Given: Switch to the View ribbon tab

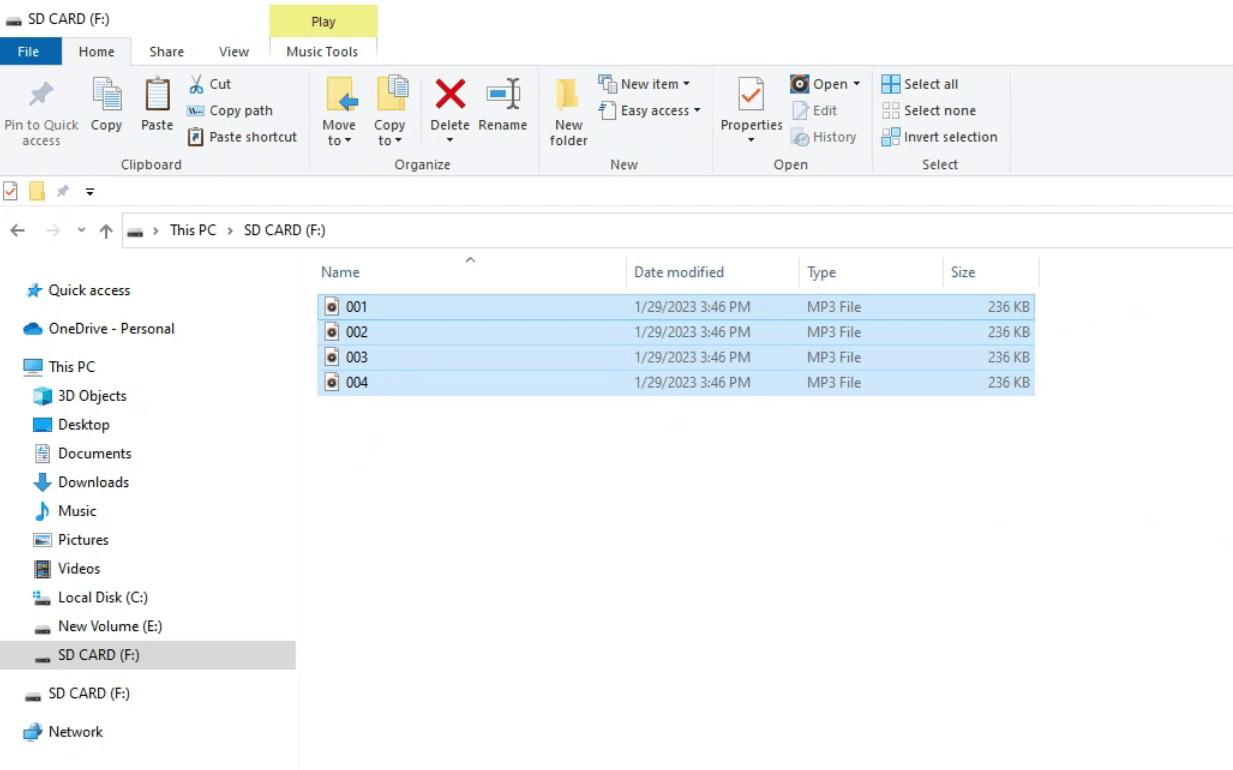Looking at the screenshot, I should pyautogui.click(x=234, y=52).
